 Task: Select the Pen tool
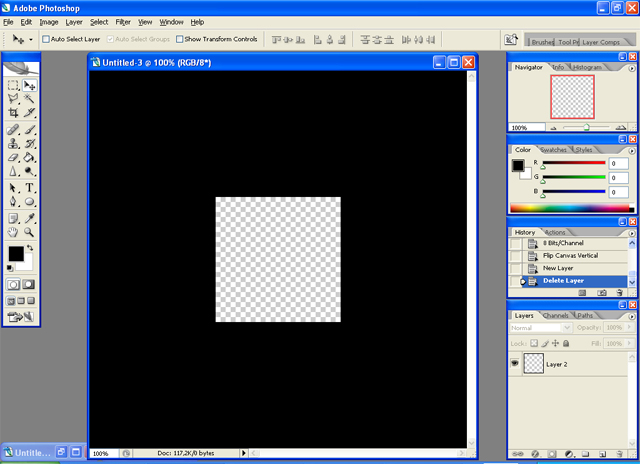[x=13, y=202]
